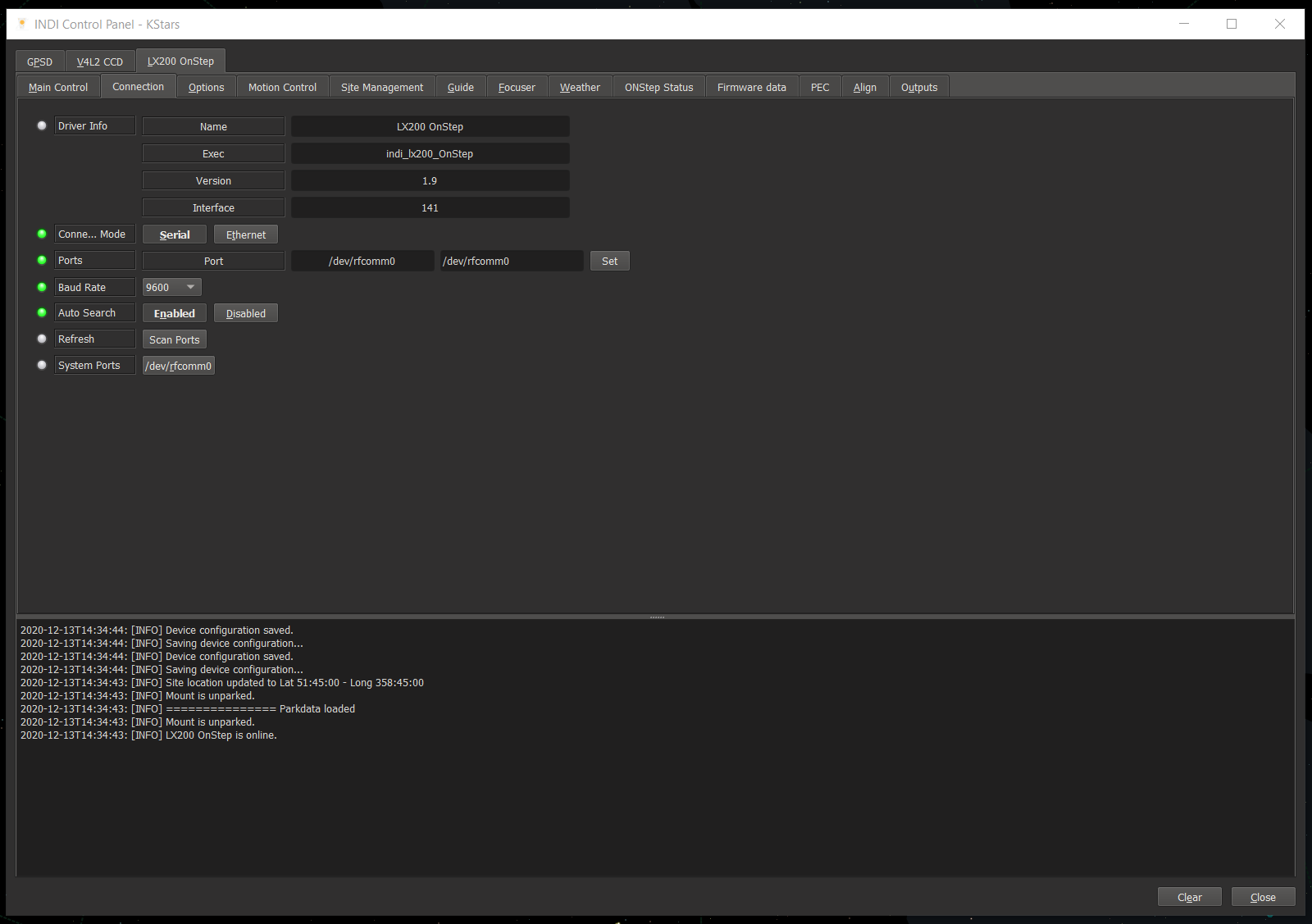The height and width of the screenshot is (924, 1312).
Task: Open the Options tab
Action: coord(207,88)
